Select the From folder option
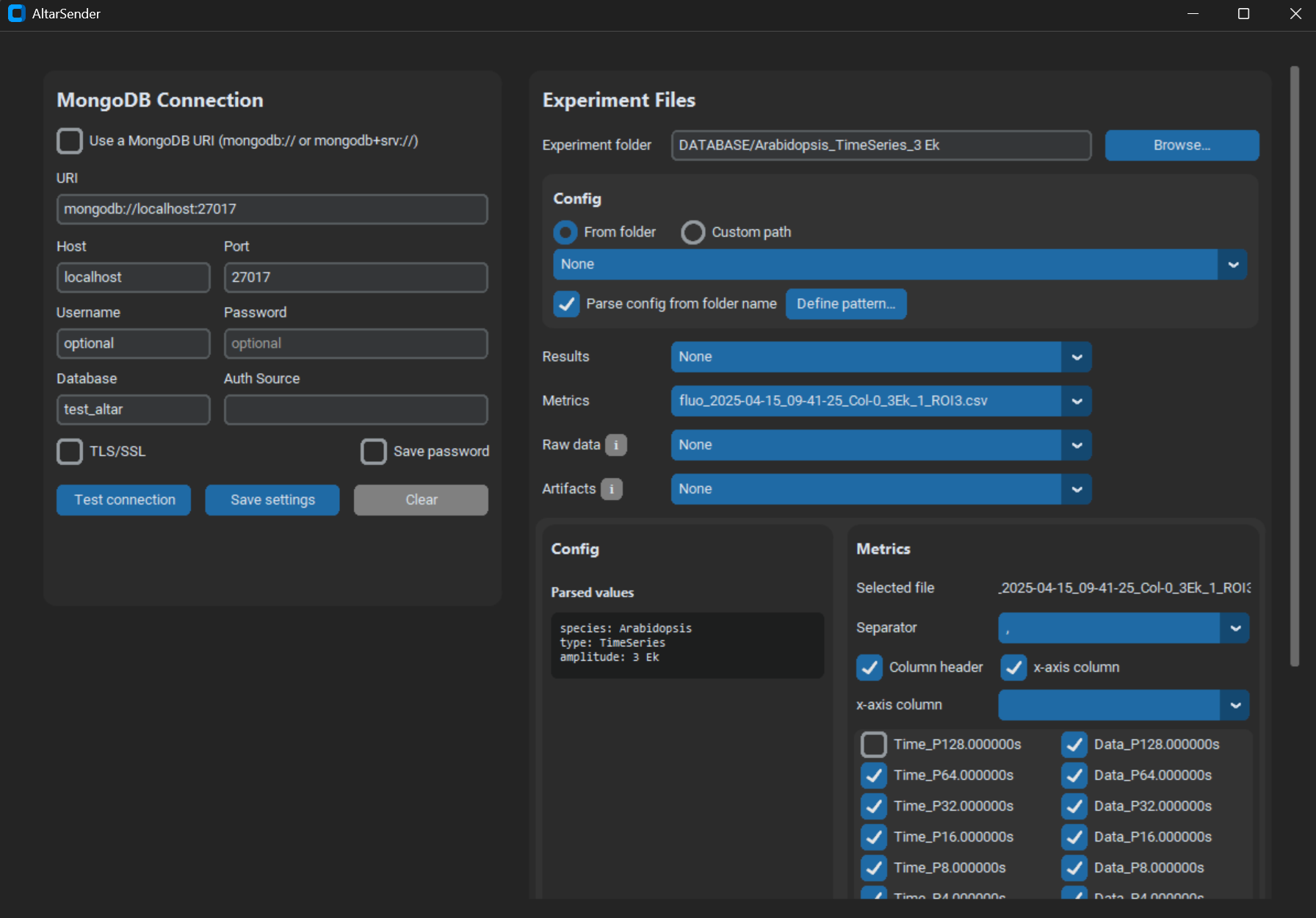1316x918 pixels. [x=565, y=232]
